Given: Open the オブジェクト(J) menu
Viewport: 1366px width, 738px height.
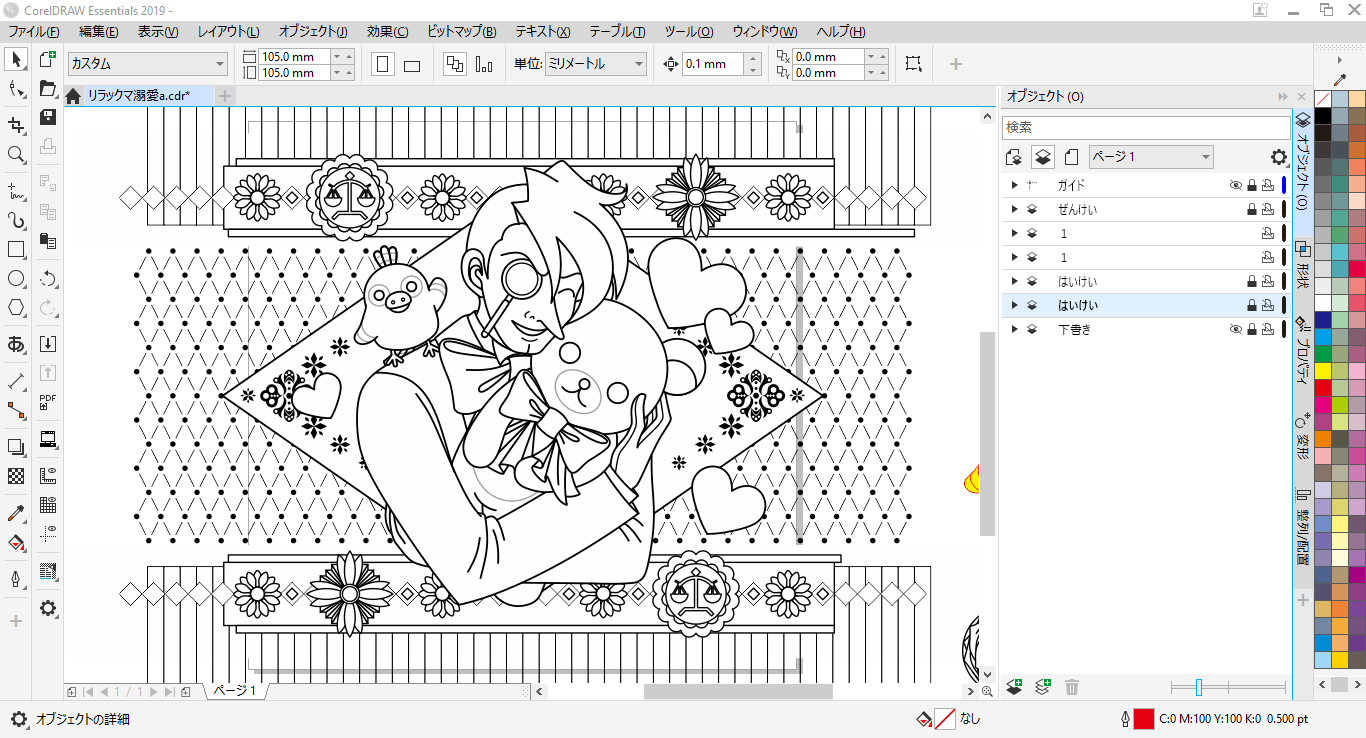Looking at the screenshot, I should click(313, 32).
